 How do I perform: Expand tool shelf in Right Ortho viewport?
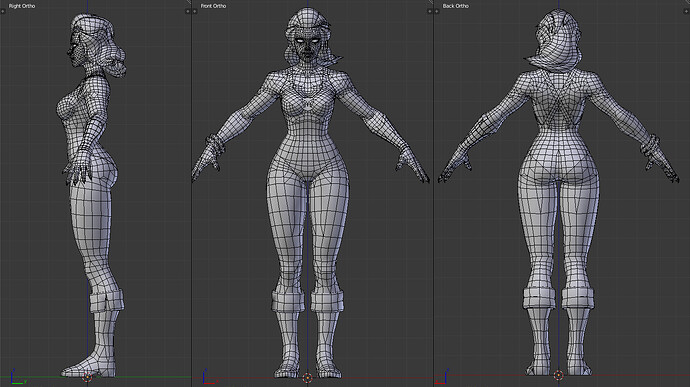[x=3, y=11]
